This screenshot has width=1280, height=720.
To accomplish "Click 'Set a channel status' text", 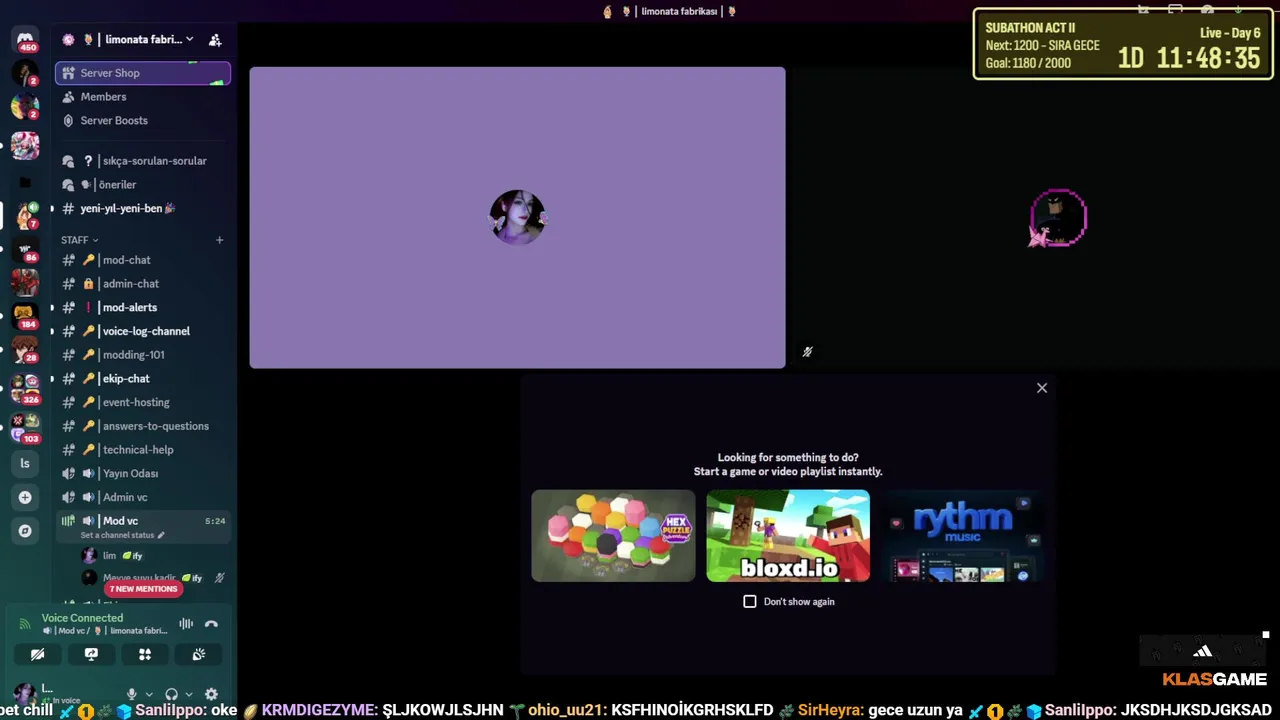I will click(x=117, y=535).
